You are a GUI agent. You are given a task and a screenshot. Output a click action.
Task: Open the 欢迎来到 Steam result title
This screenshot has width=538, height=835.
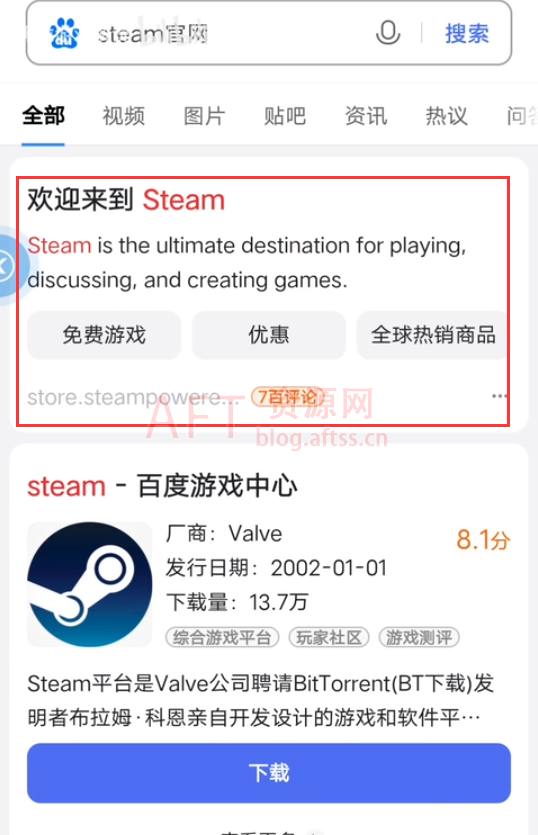pyautogui.click(x=126, y=200)
